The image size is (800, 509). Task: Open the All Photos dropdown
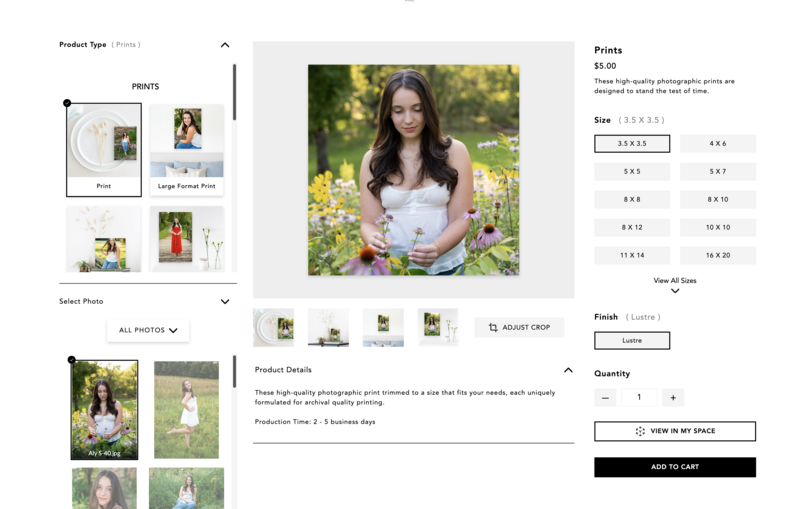148,330
